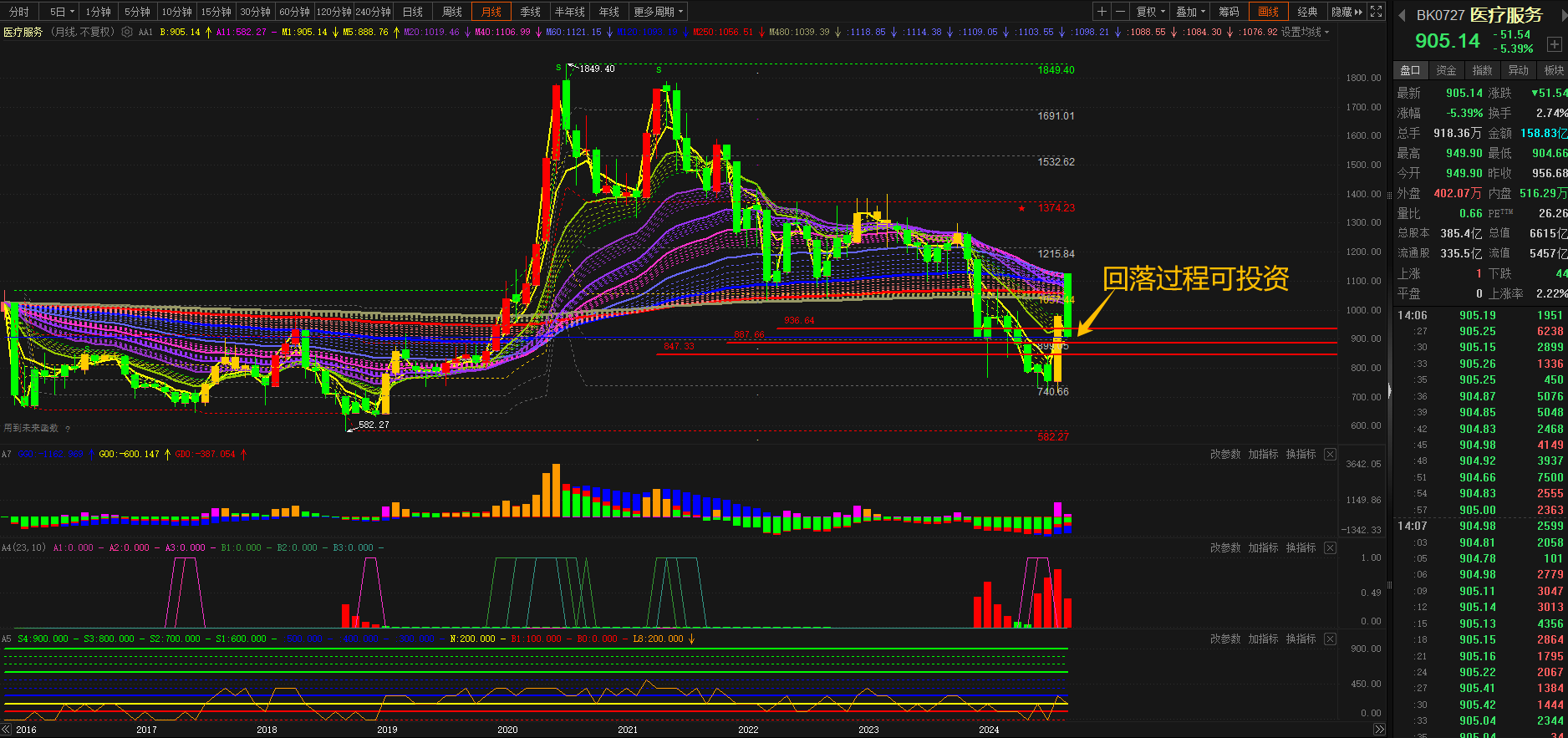Expand the 复权 dropdown
This screenshot has height=738, width=1568.
click(1151, 12)
